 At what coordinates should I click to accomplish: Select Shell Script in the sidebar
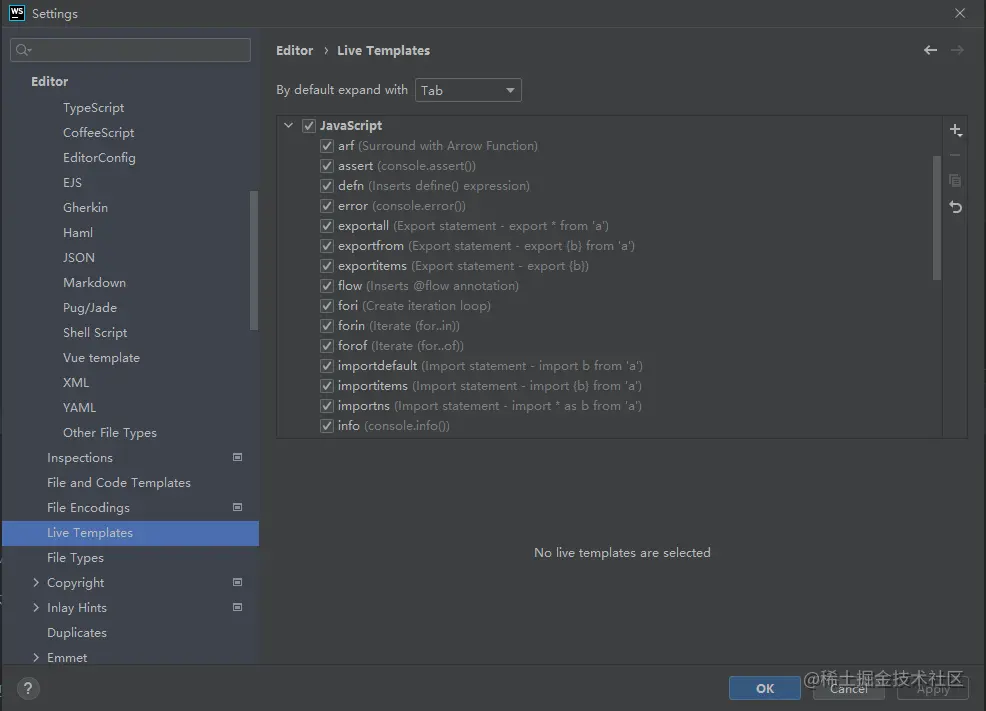(x=95, y=333)
